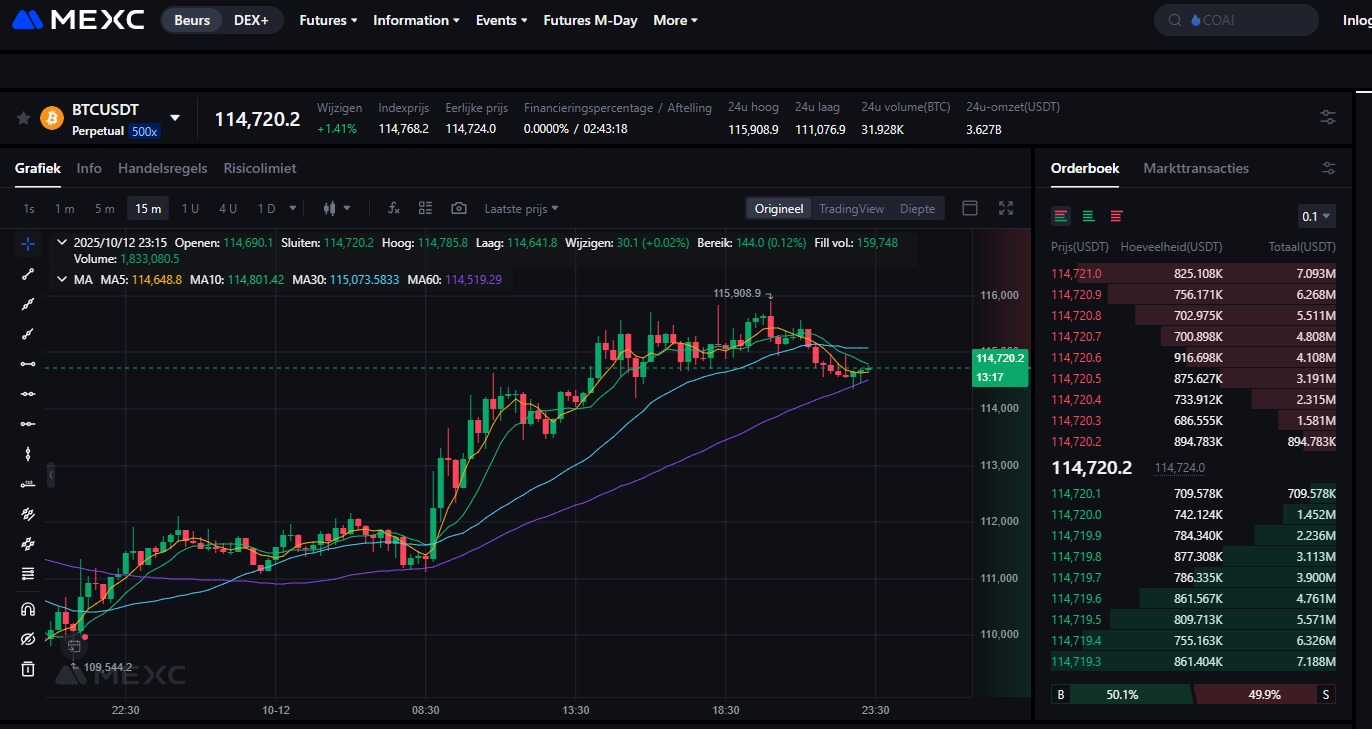Open the Info tab link
The height and width of the screenshot is (729, 1372).
click(88, 168)
